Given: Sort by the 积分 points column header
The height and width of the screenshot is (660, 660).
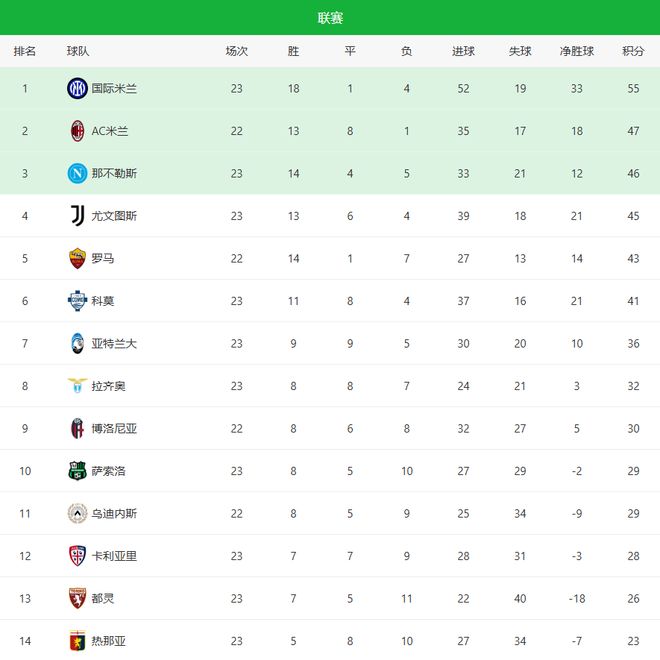Looking at the screenshot, I should click(633, 51).
